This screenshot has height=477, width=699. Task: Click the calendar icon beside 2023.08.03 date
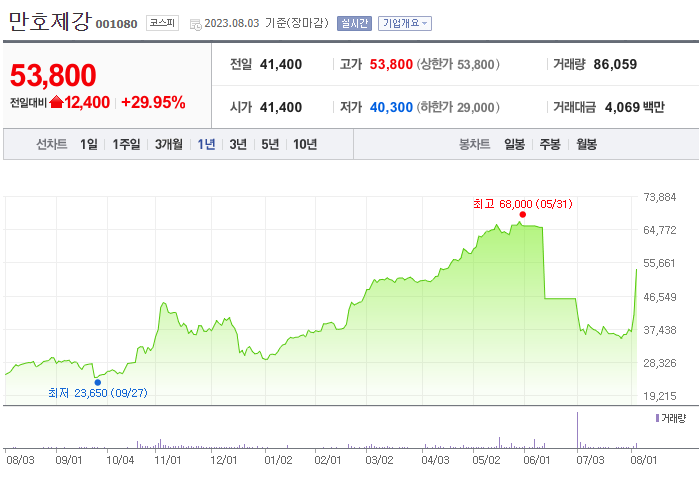click(x=195, y=25)
